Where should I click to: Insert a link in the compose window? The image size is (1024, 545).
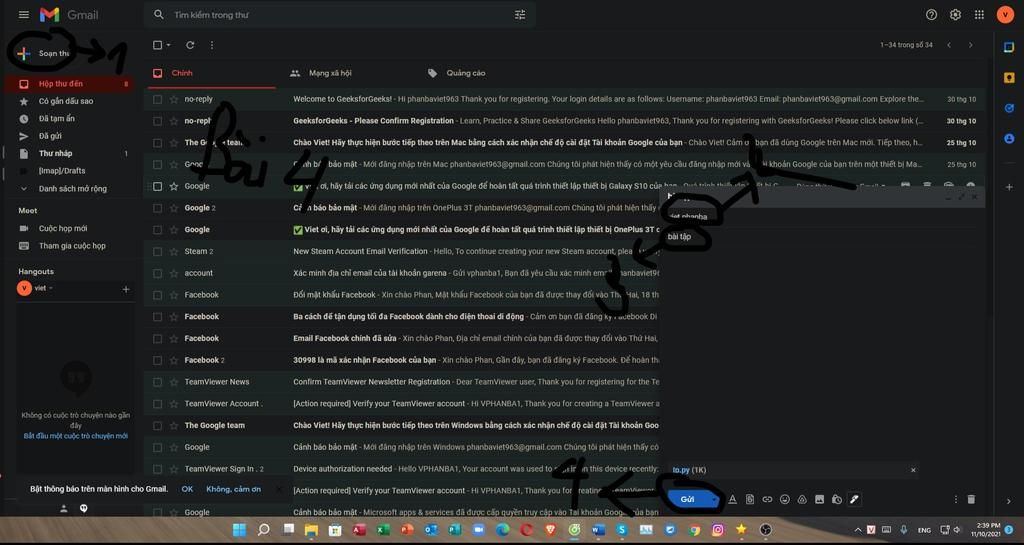pos(767,499)
